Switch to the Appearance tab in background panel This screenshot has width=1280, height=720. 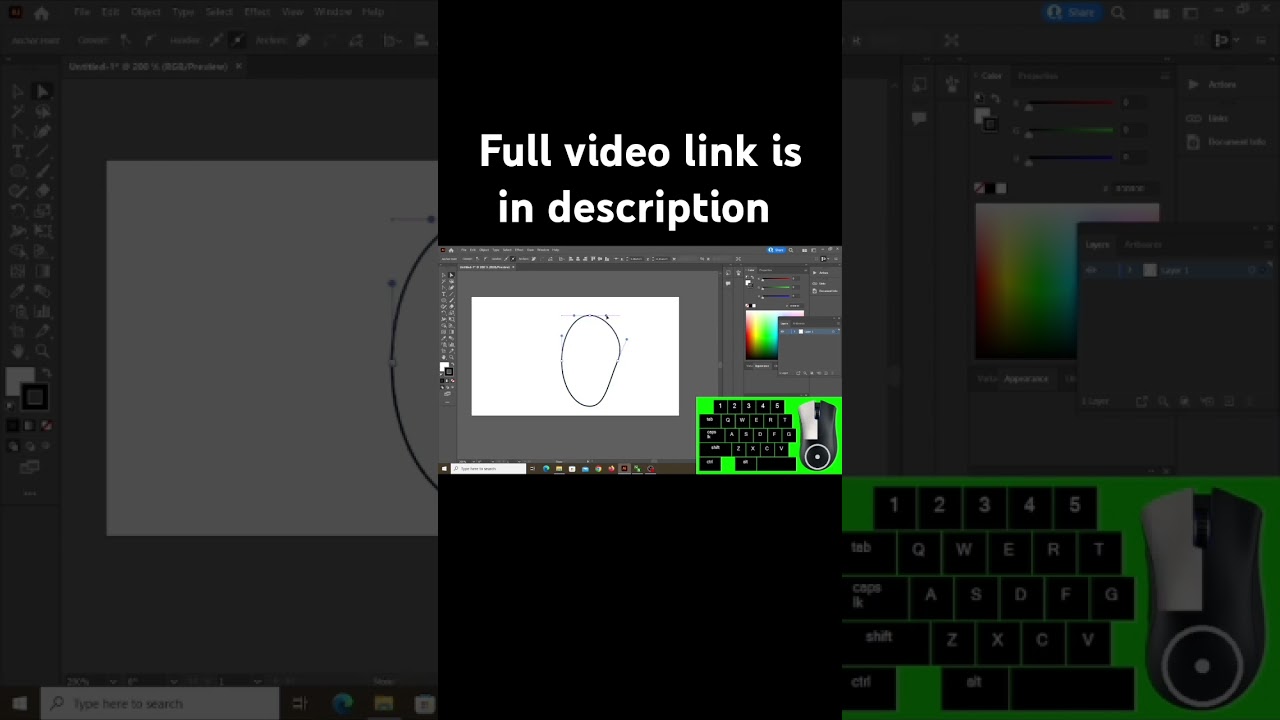pyautogui.click(x=1026, y=379)
